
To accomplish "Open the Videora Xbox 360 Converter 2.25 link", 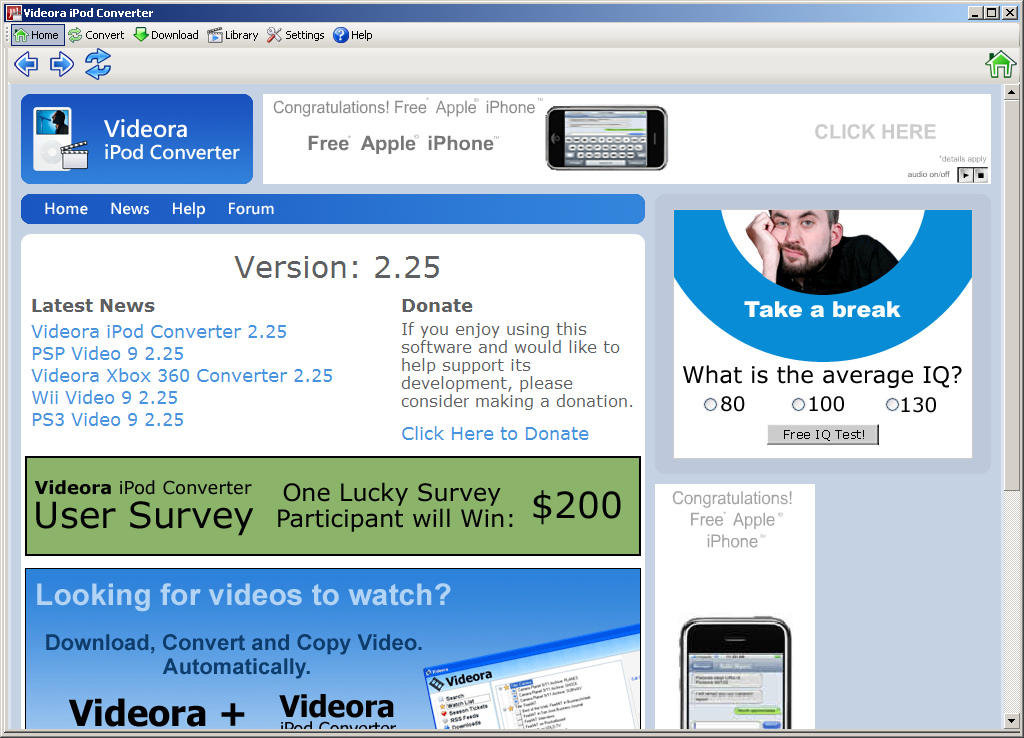I will coord(182,376).
